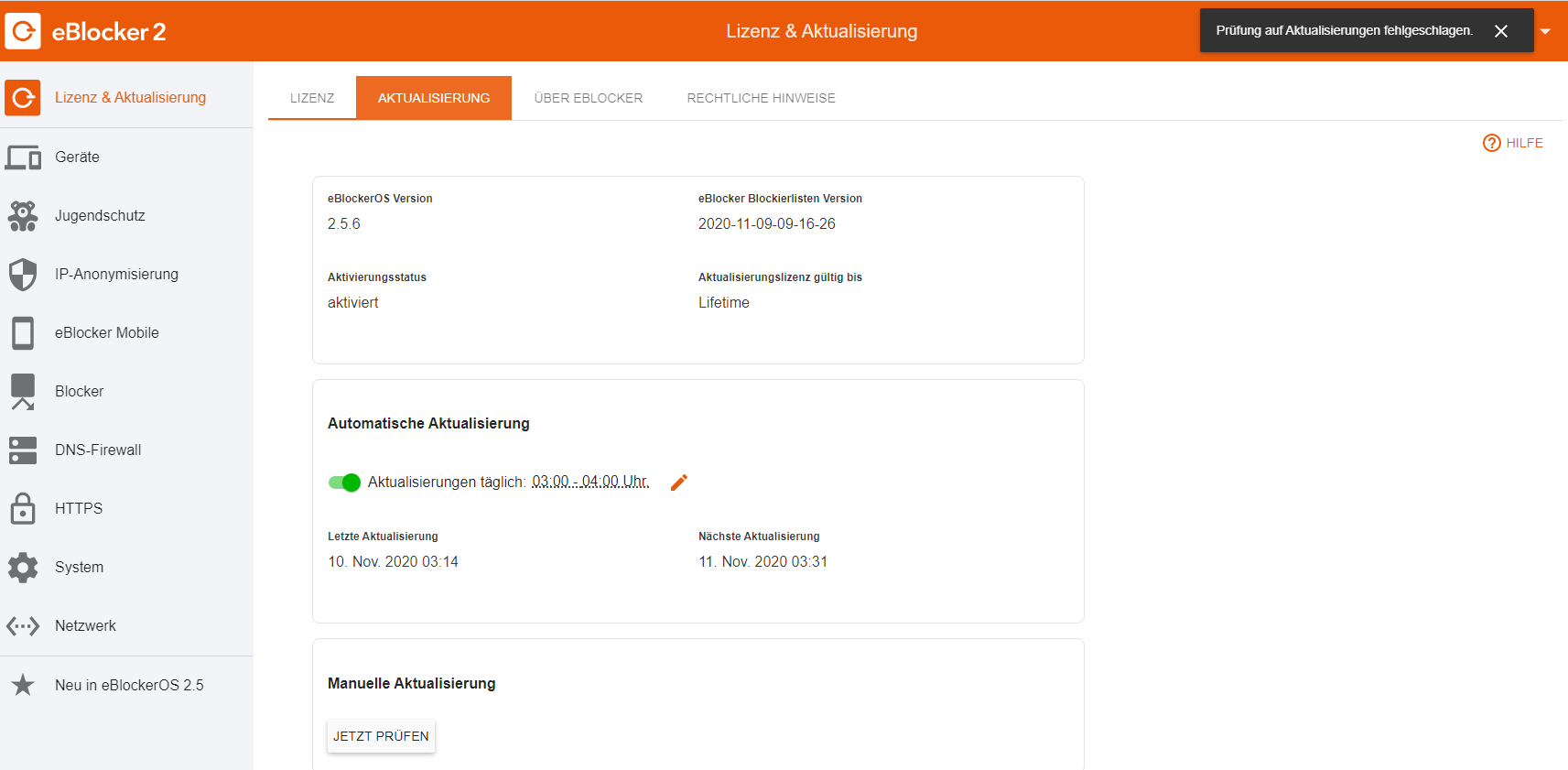This screenshot has height=770, width=1568.
Task: Click the IP-Anonymisierung shield icon
Action: point(23,275)
